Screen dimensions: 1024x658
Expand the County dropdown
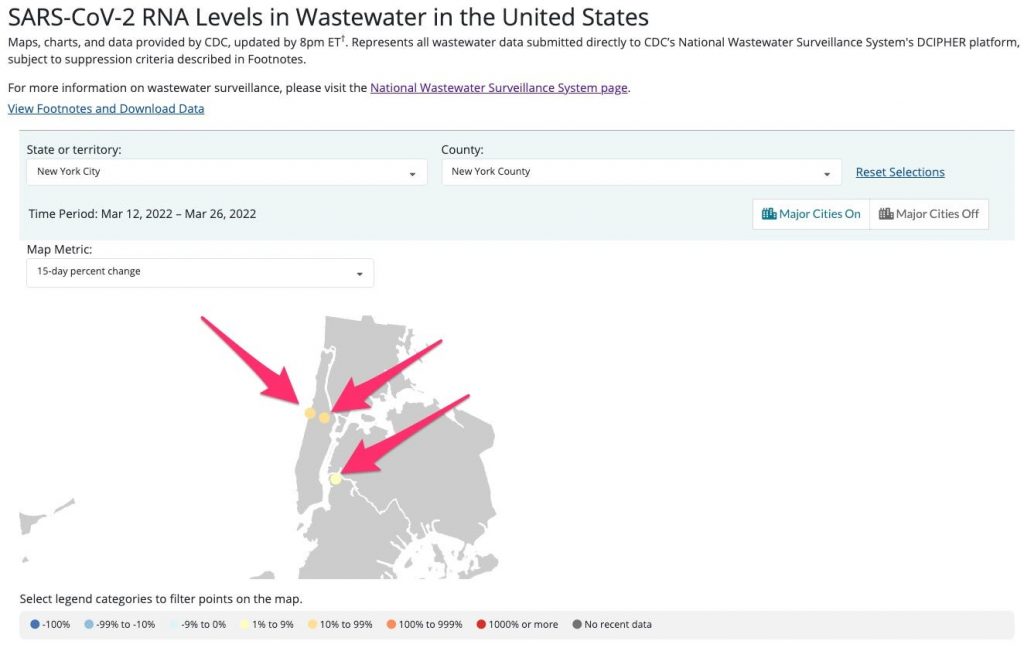tap(641, 172)
